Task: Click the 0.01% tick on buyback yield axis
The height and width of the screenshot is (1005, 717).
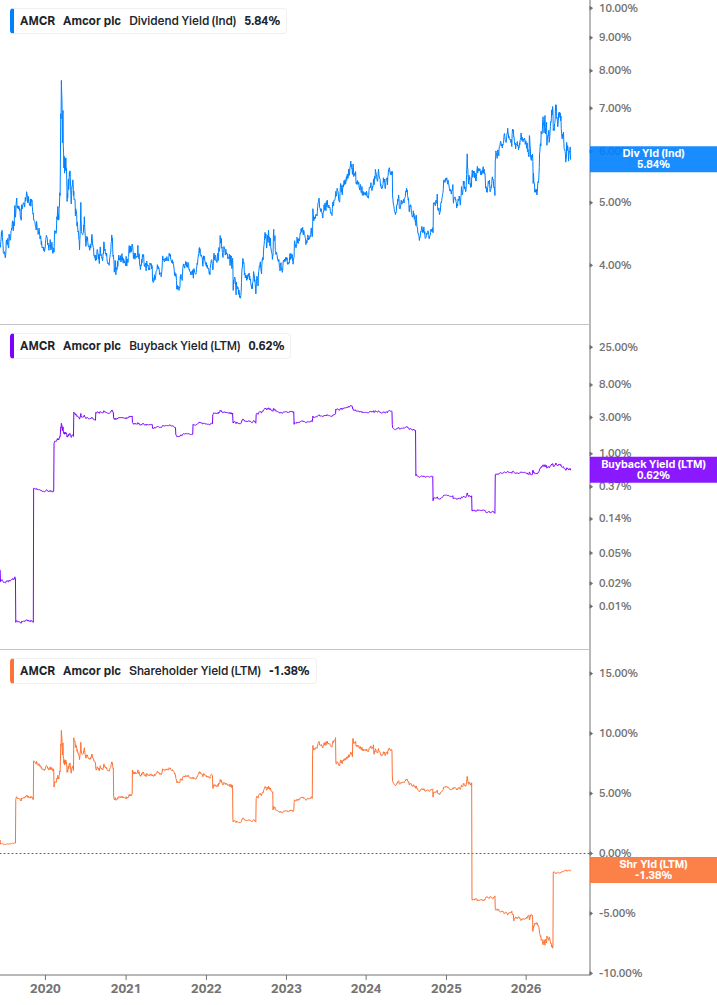Action: tap(615, 606)
